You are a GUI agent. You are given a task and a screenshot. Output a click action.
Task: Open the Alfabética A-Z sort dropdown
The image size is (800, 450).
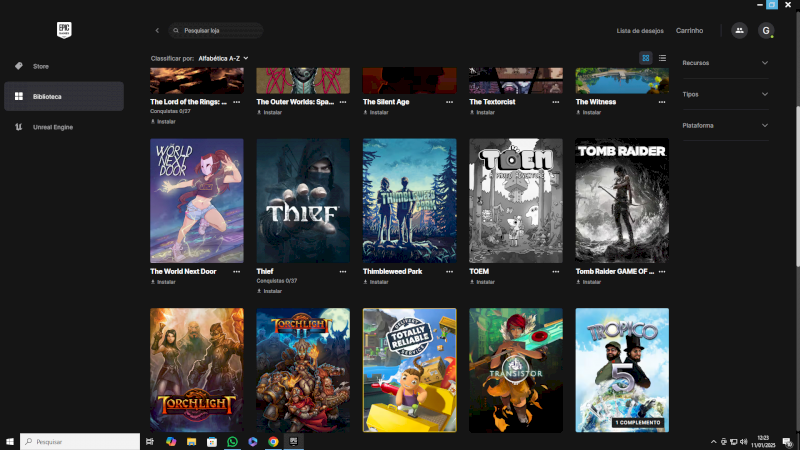pyautogui.click(x=223, y=59)
